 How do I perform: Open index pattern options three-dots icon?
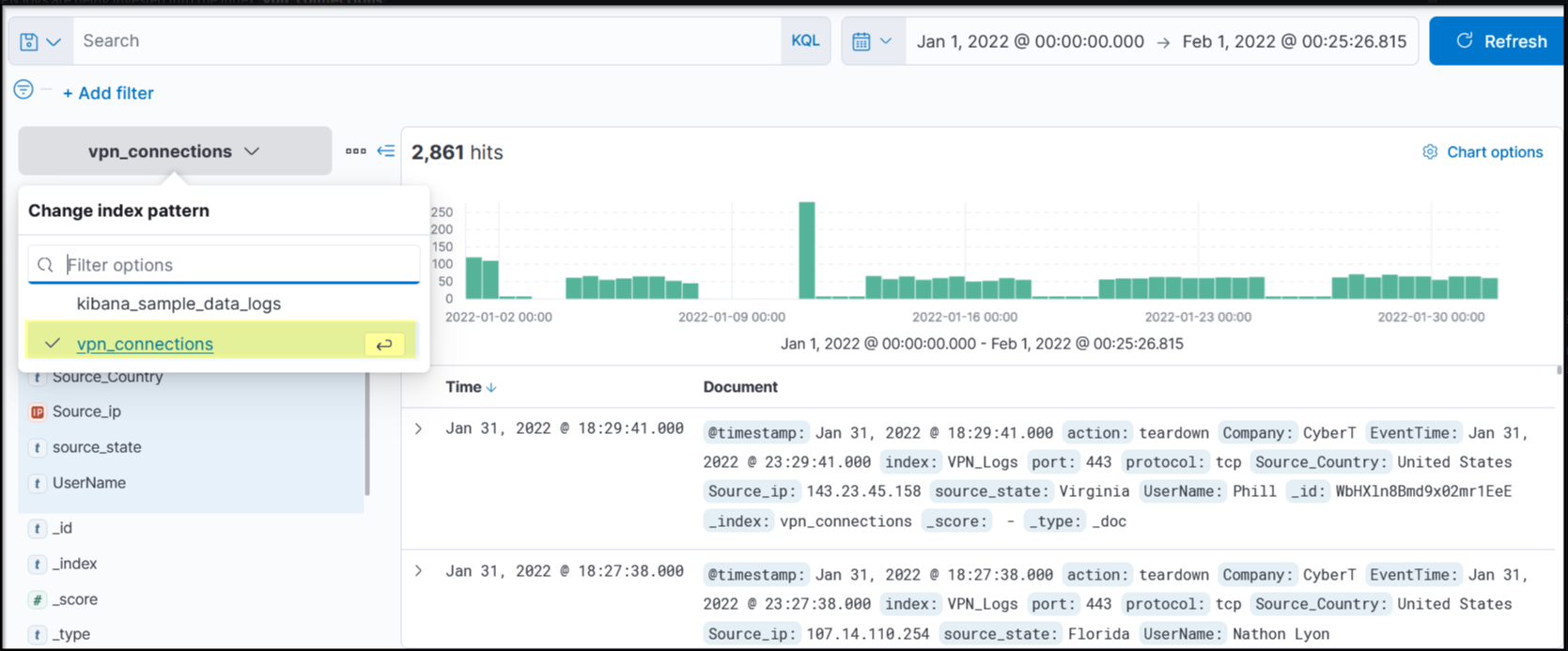tap(355, 151)
